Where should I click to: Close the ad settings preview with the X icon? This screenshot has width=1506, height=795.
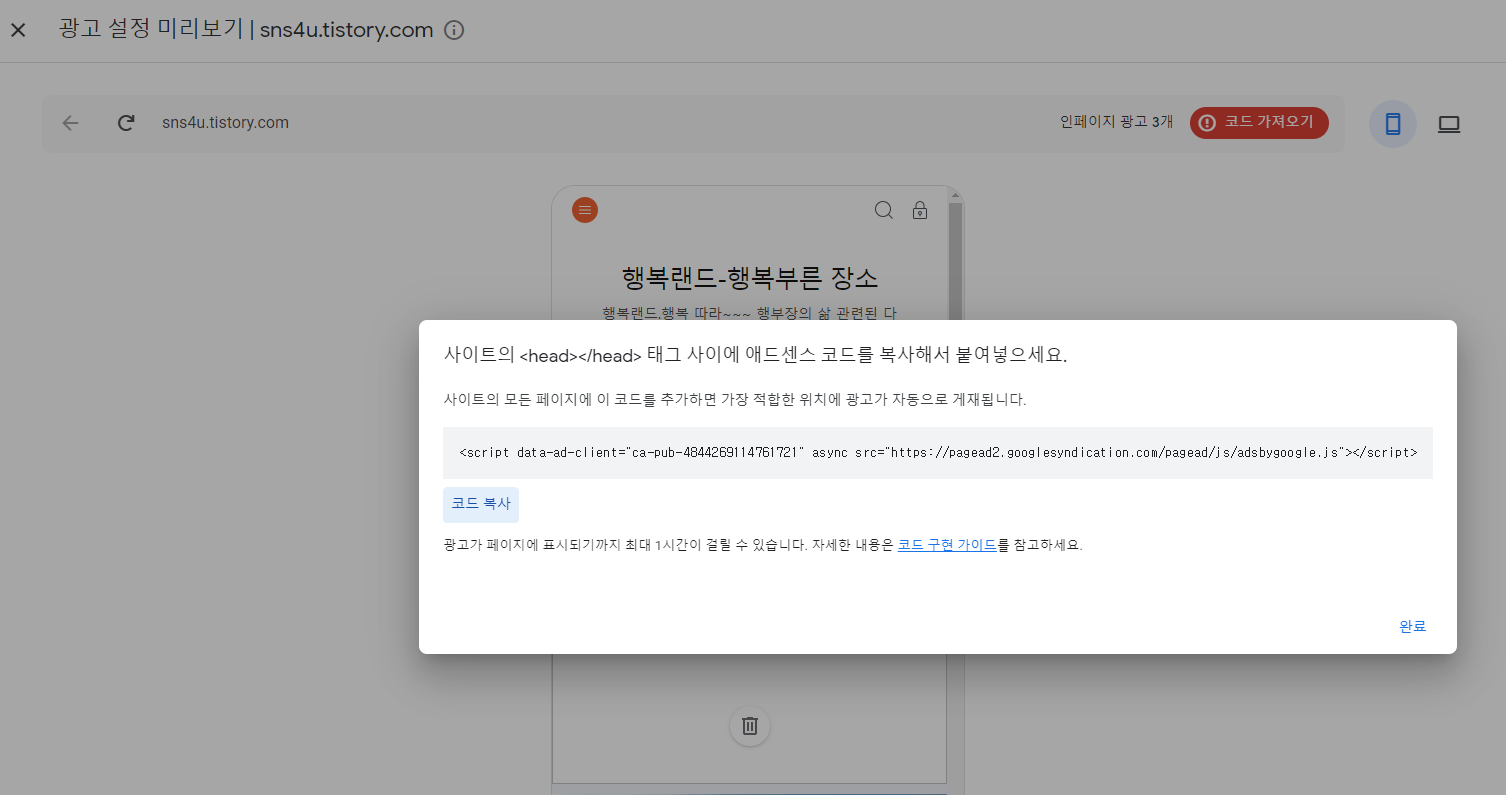(x=18, y=30)
